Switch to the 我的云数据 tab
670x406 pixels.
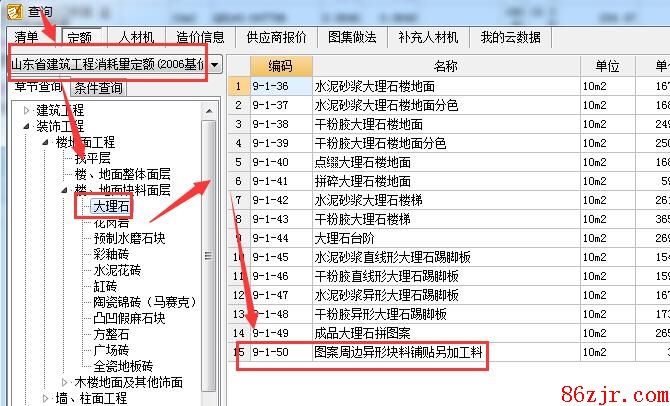[510, 37]
